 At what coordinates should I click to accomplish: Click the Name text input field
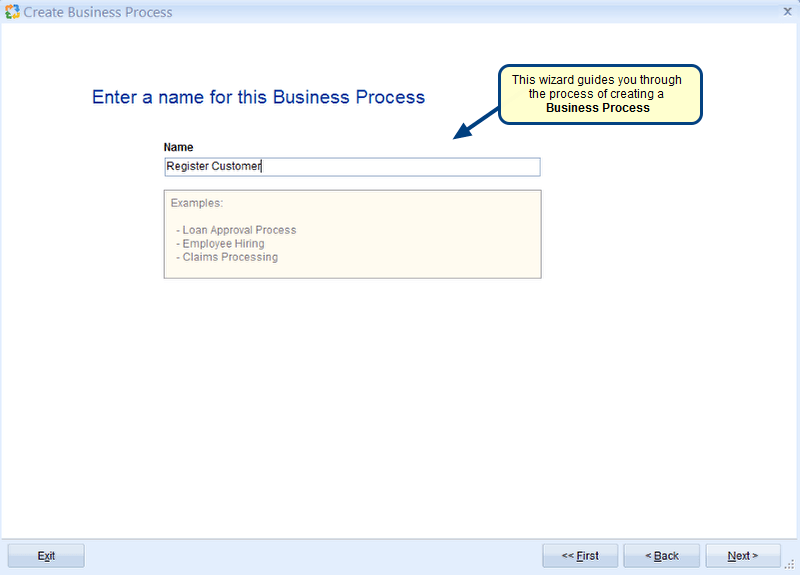tap(400, 167)
